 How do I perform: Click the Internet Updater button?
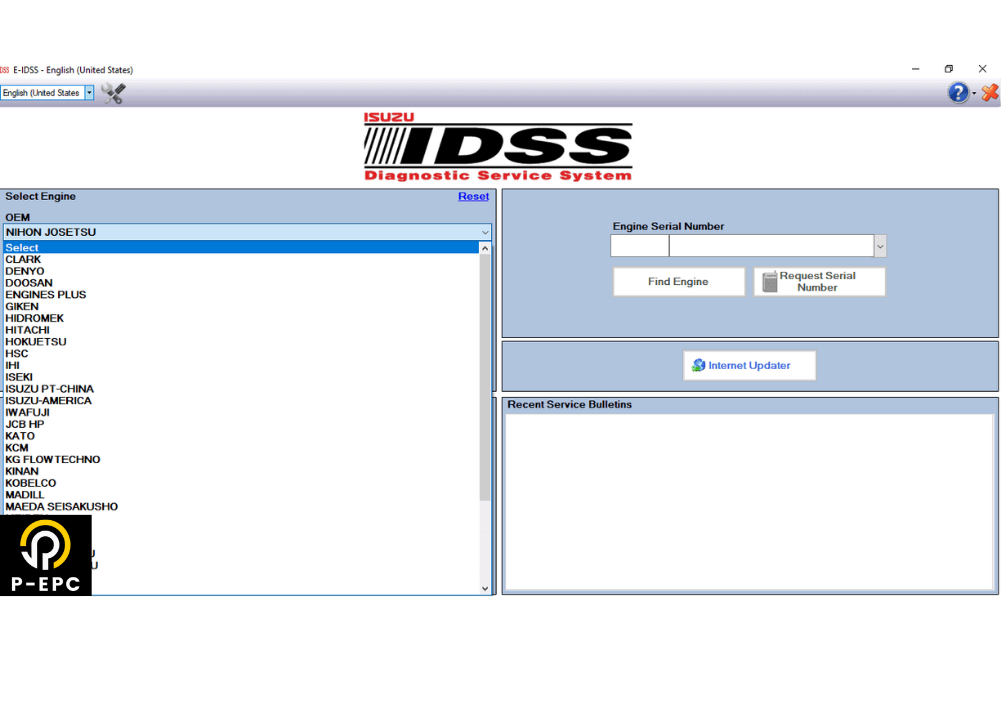coord(749,365)
